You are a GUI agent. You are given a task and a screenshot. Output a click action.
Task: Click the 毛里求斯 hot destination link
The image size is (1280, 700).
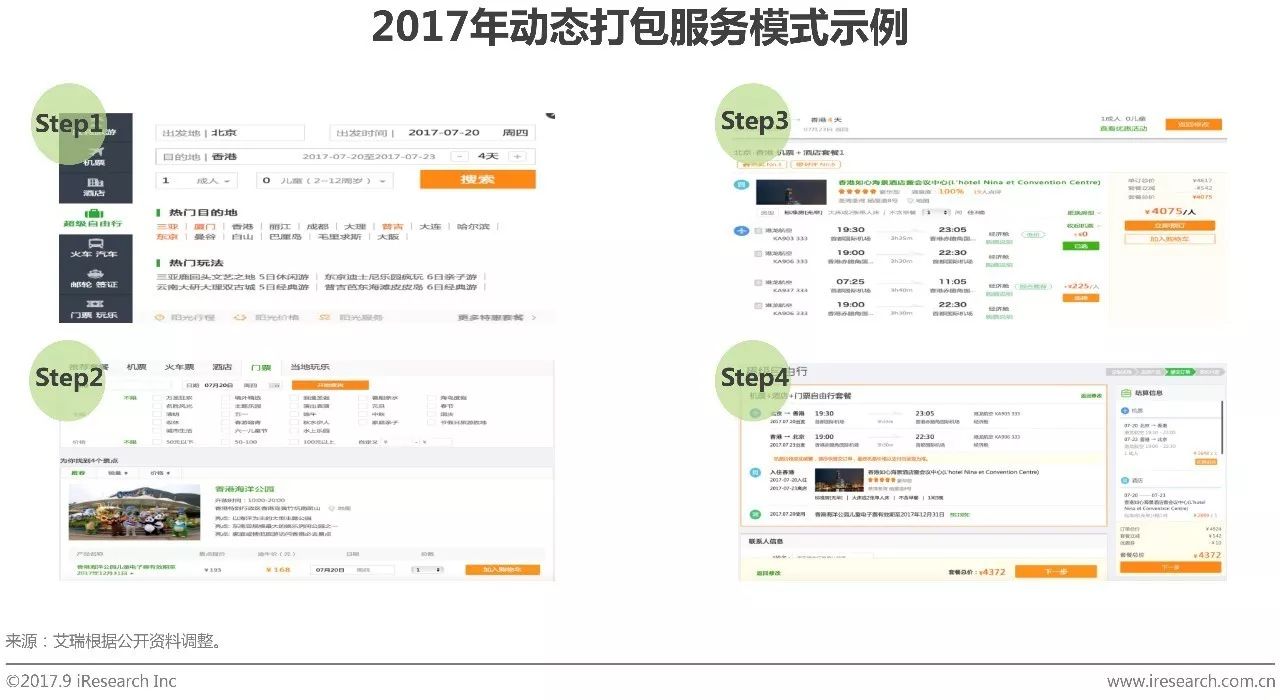point(338,237)
